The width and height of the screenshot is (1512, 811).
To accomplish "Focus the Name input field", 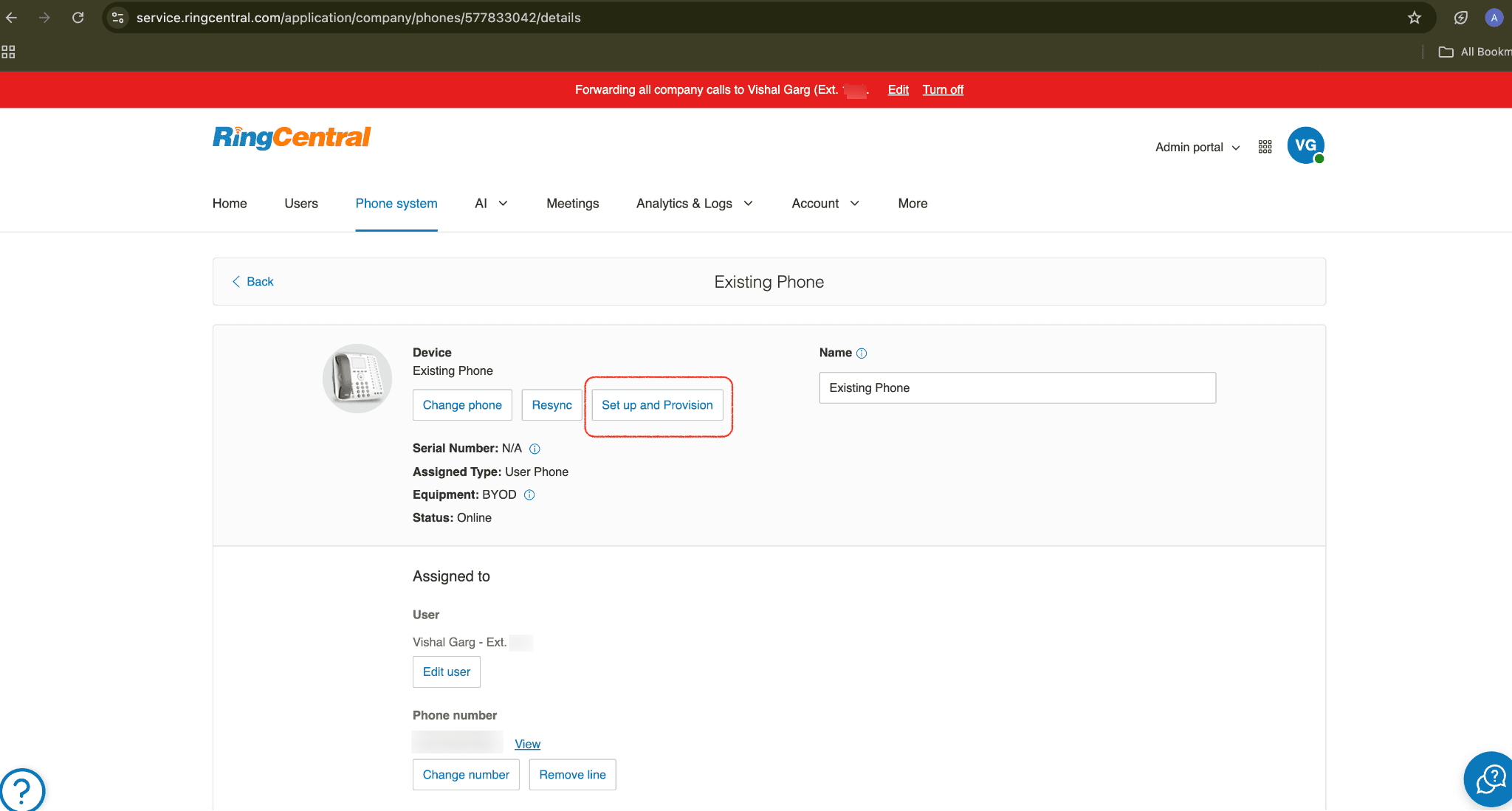I will [1017, 388].
